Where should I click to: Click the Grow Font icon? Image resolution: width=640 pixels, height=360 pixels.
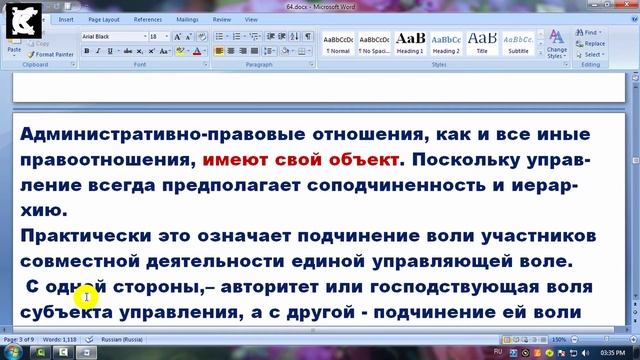pos(177,37)
